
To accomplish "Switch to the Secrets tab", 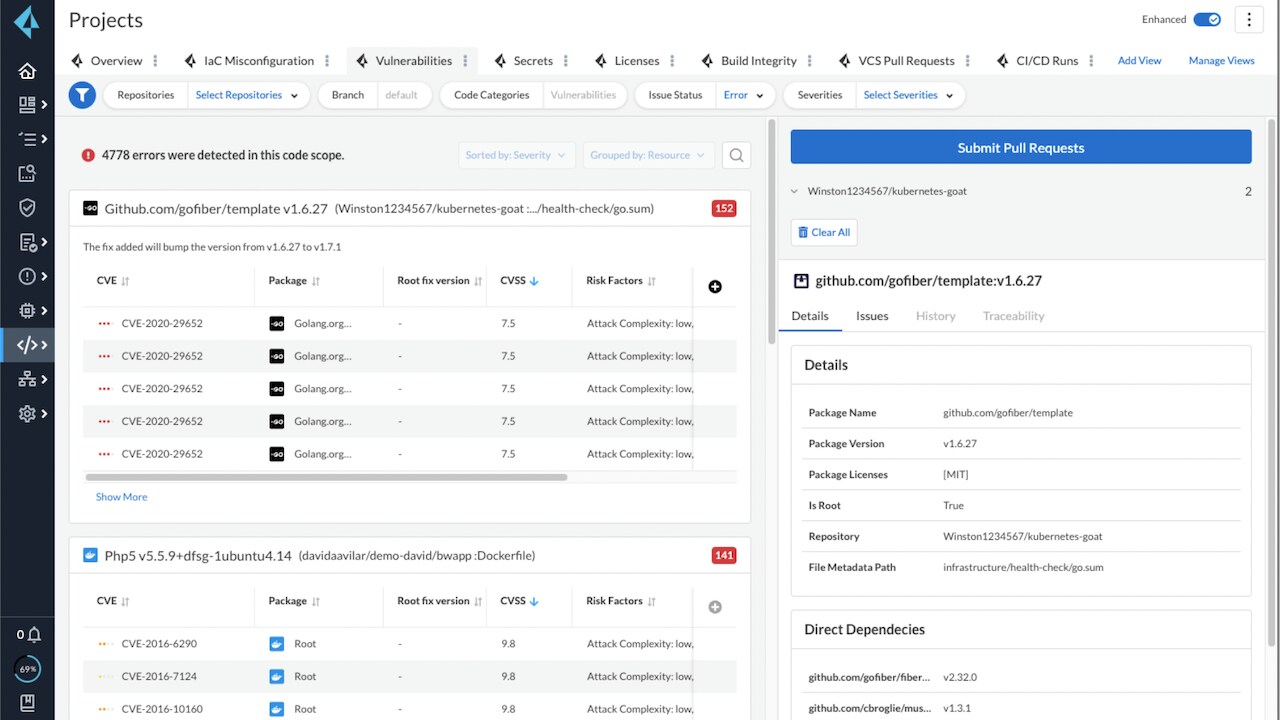I will pos(532,61).
